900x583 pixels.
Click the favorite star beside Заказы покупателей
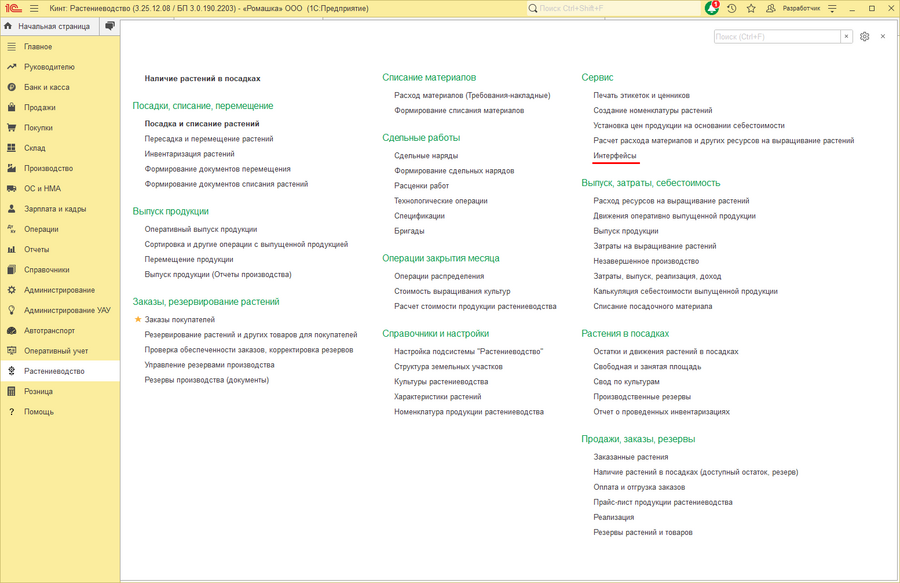click(138, 319)
